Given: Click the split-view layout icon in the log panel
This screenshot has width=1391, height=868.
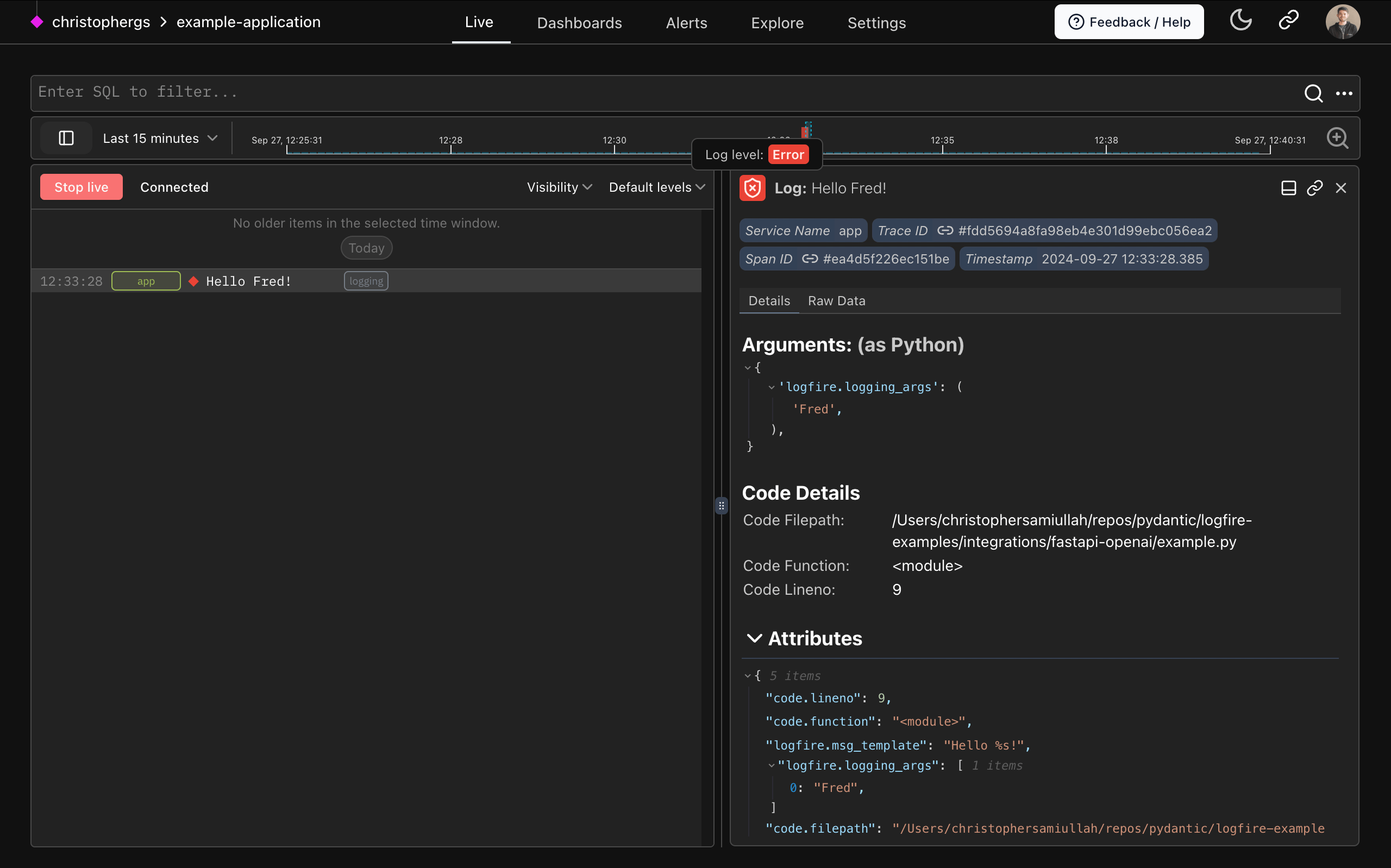Looking at the screenshot, I should click(x=1289, y=187).
